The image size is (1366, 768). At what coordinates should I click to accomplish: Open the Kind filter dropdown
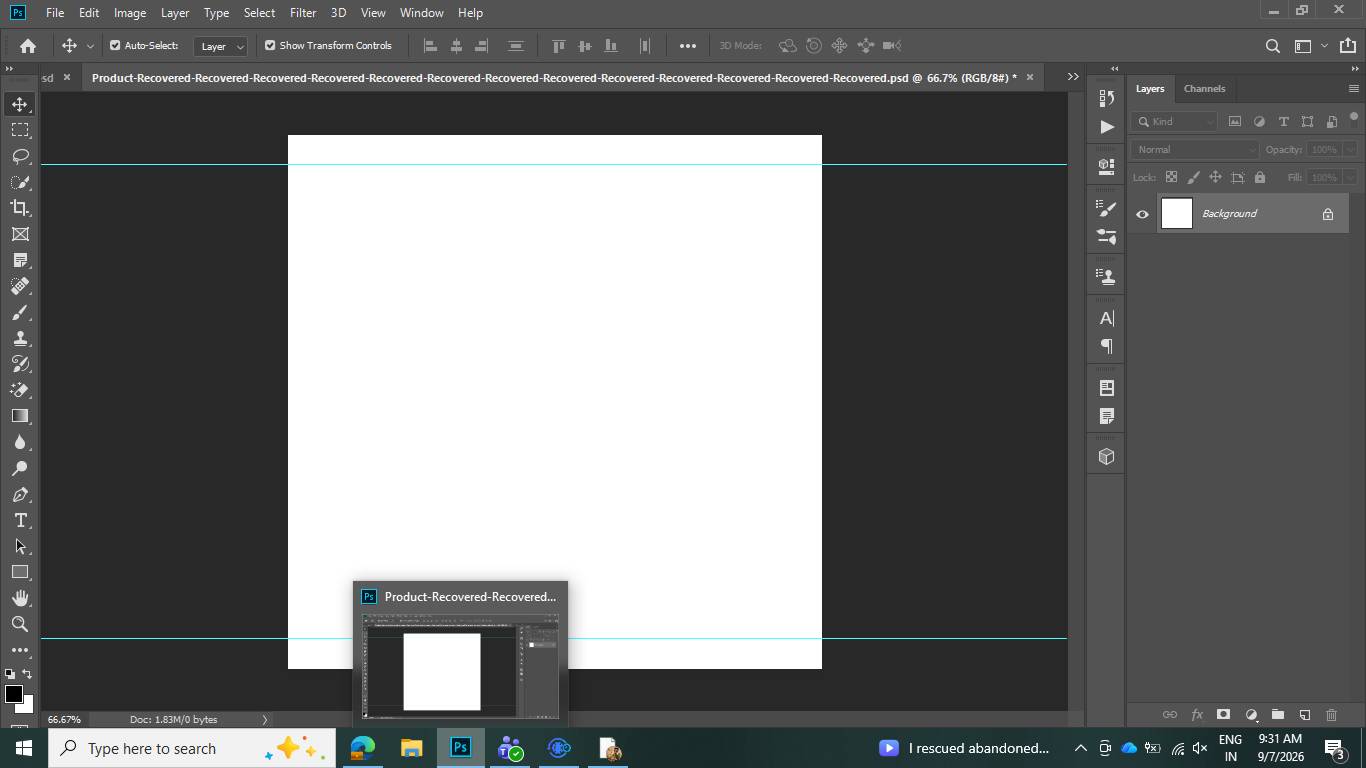click(x=1175, y=121)
